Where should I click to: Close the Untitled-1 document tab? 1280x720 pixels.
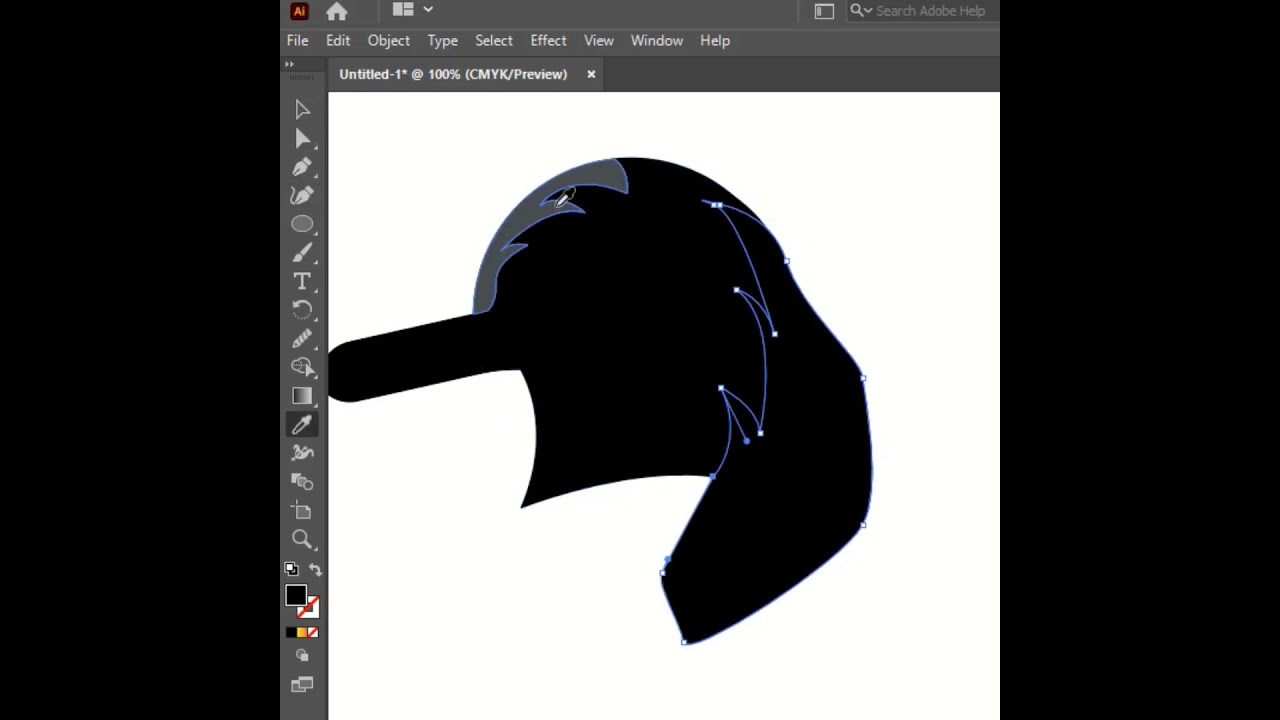[591, 74]
